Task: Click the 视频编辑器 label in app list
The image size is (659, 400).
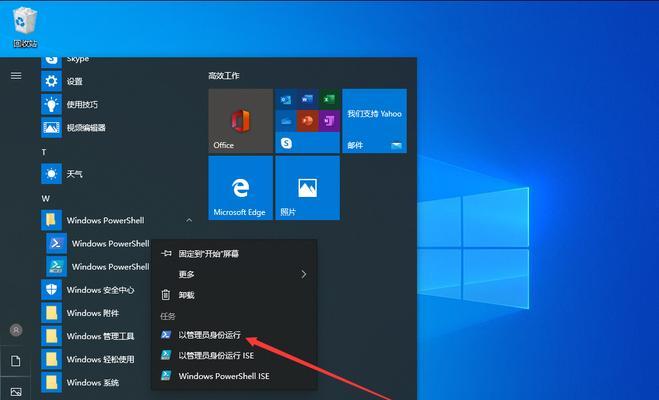Action: pyautogui.click(x=86, y=128)
